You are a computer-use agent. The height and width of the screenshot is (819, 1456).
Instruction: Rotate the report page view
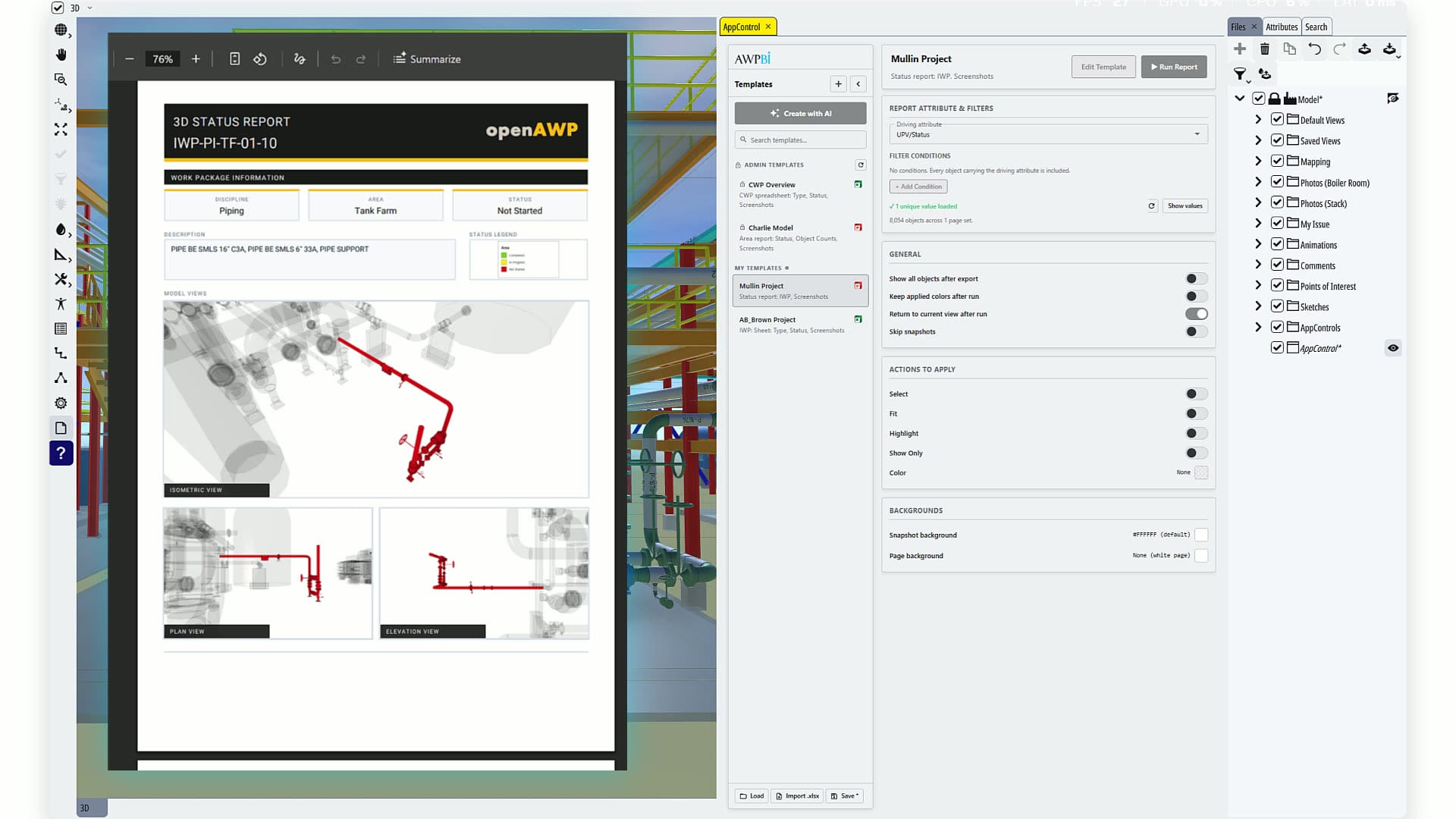(x=260, y=58)
